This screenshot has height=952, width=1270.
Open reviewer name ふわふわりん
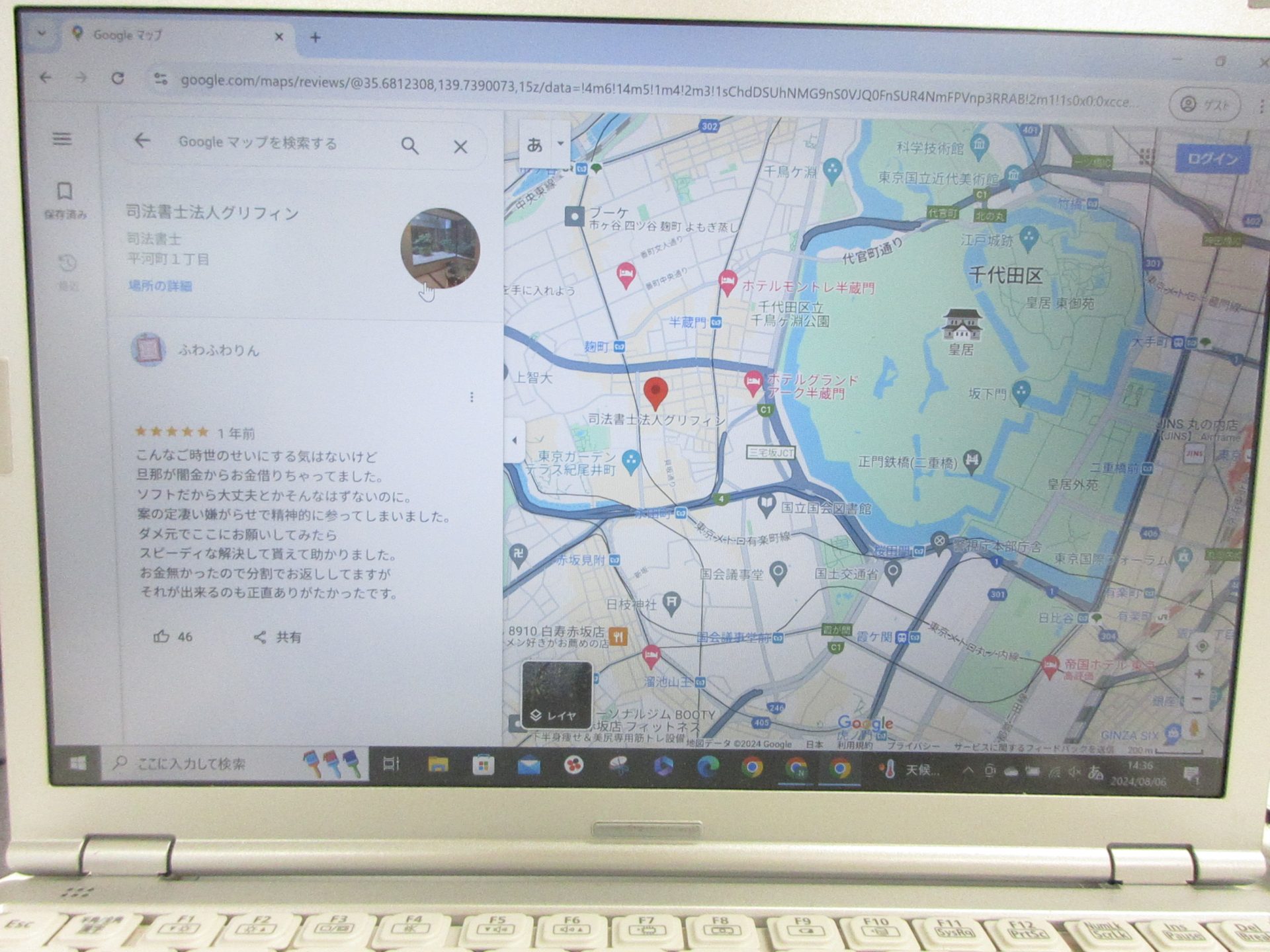click(218, 350)
